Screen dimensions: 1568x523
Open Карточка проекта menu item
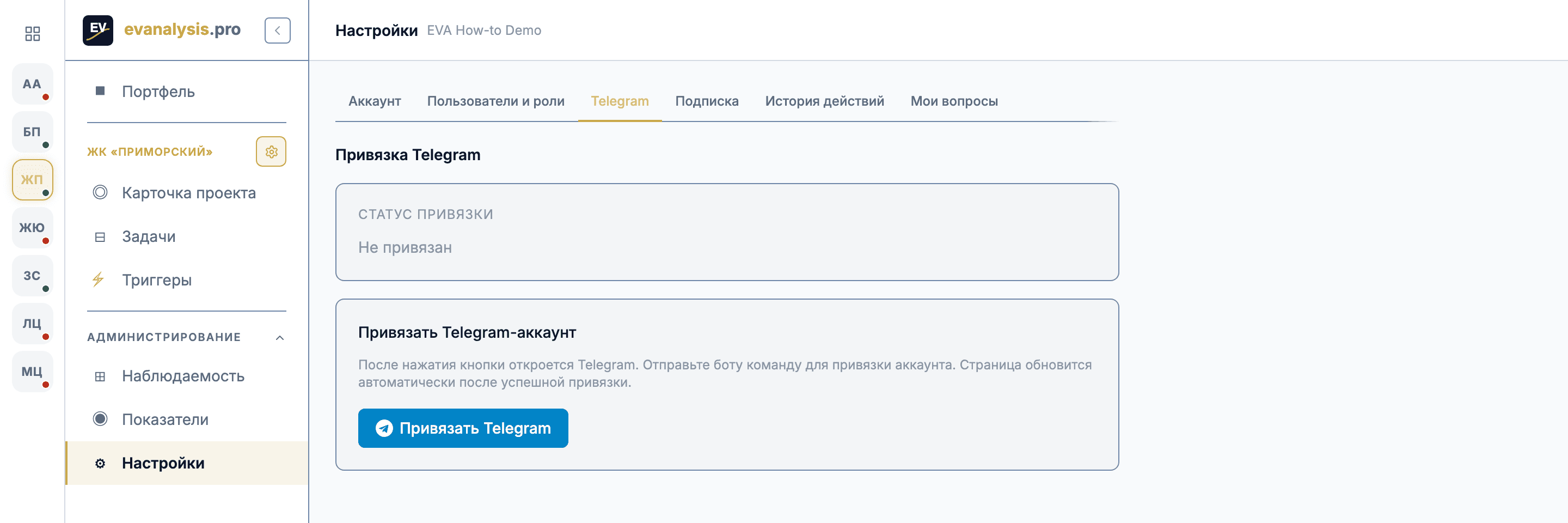tap(186, 193)
